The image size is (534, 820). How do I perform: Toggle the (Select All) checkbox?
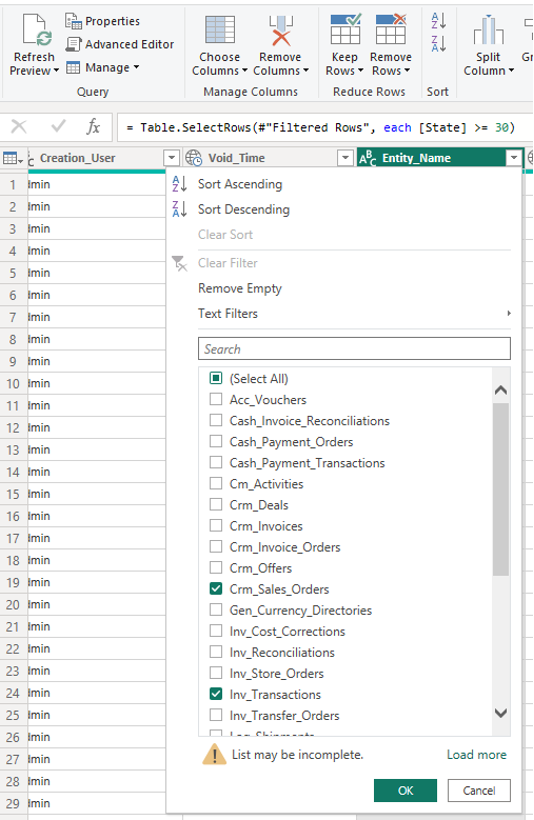215,378
